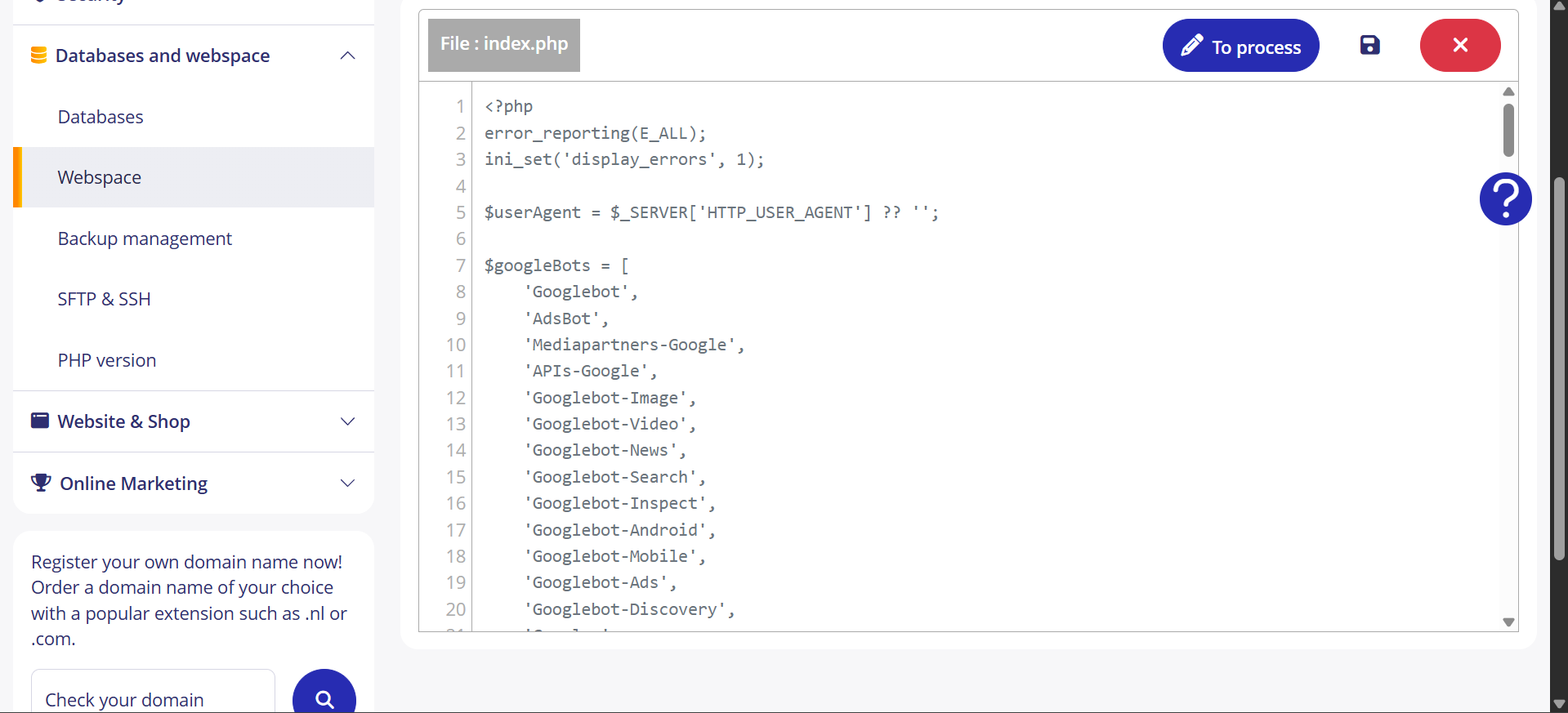Click the <?php opening tag line
Screen dimensions: 1568x713
pyautogui.click(x=508, y=106)
